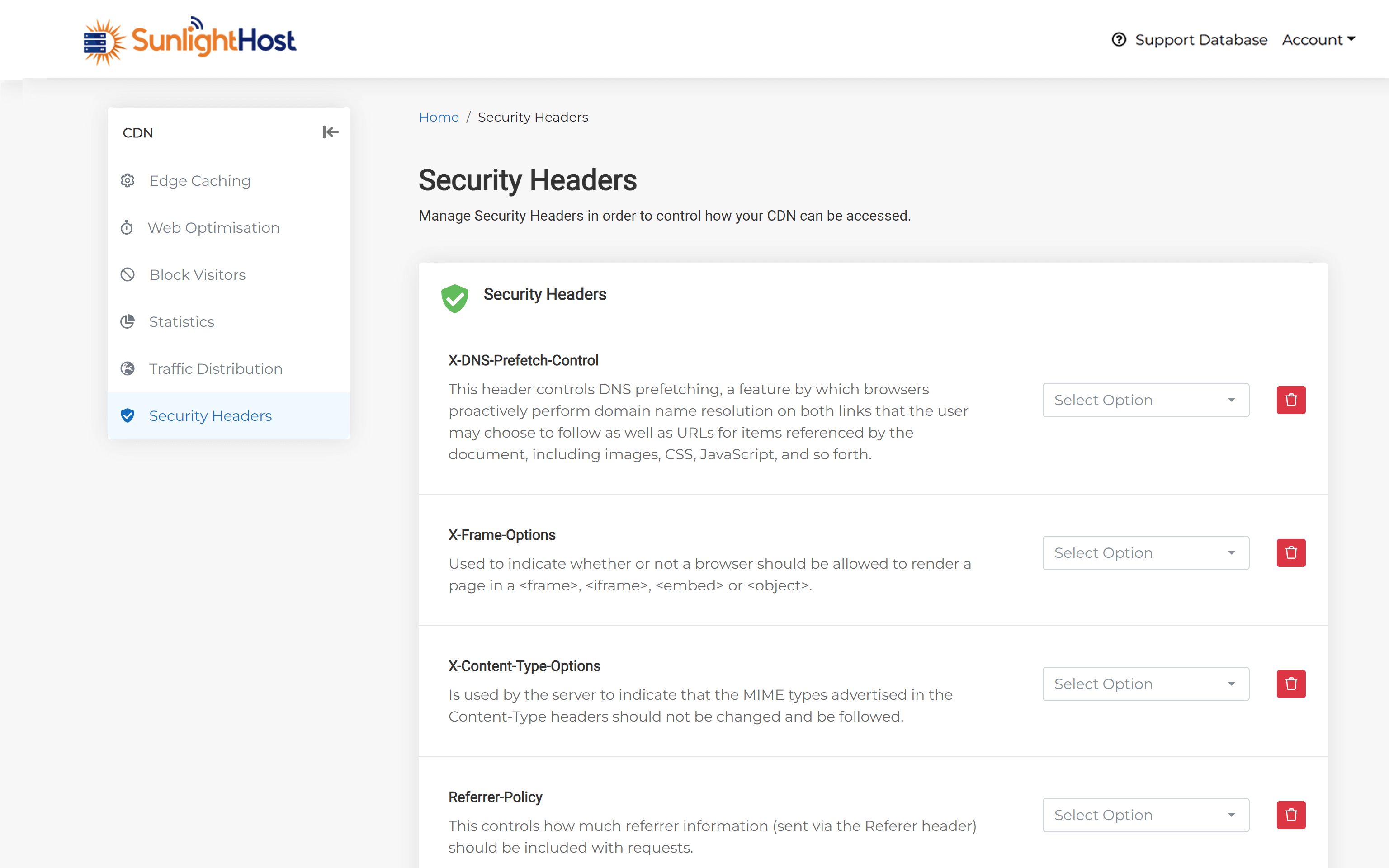Click the Web Optimisation stopwatch icon
This screenshot has height=868, width=1389.
(x=127, y=227)
